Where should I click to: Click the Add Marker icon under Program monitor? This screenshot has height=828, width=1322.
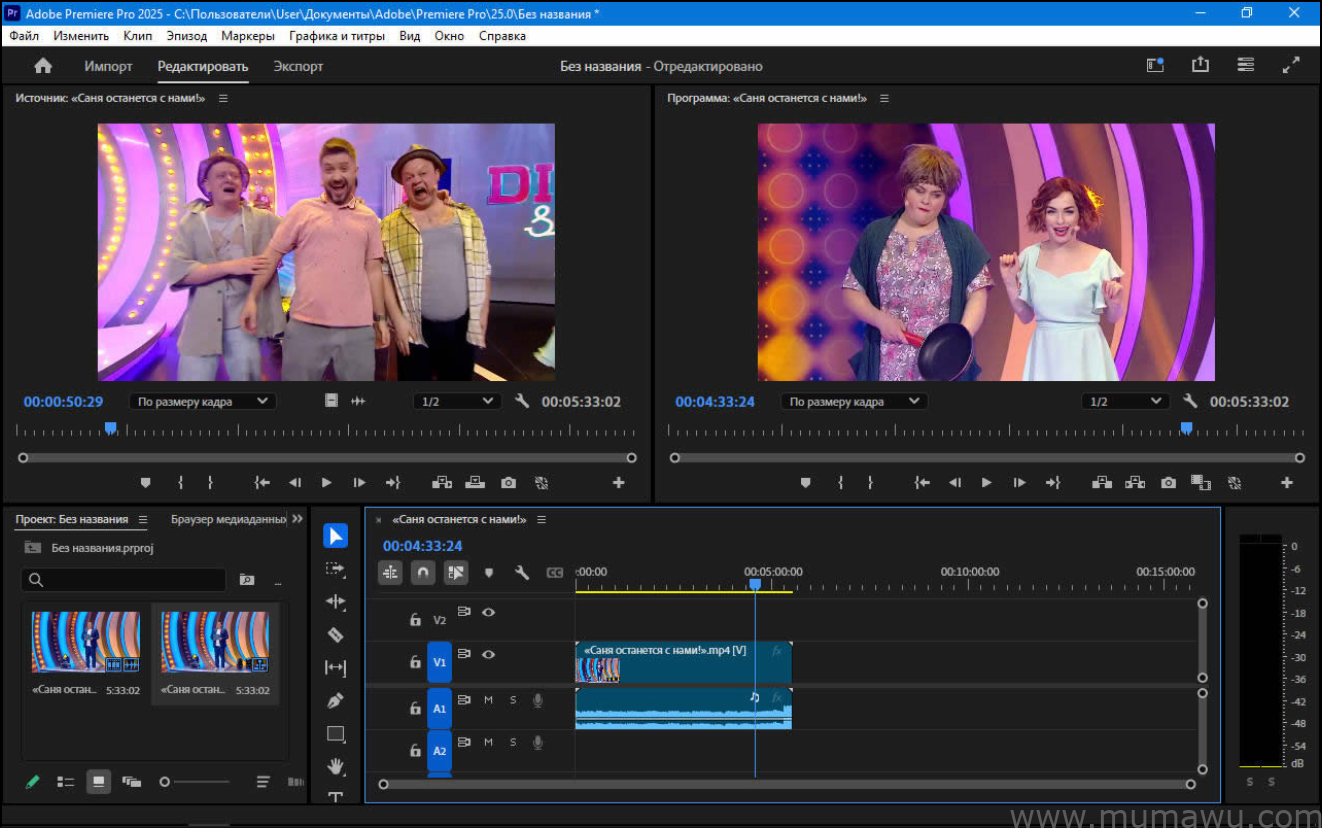click(x=806, y=482)
